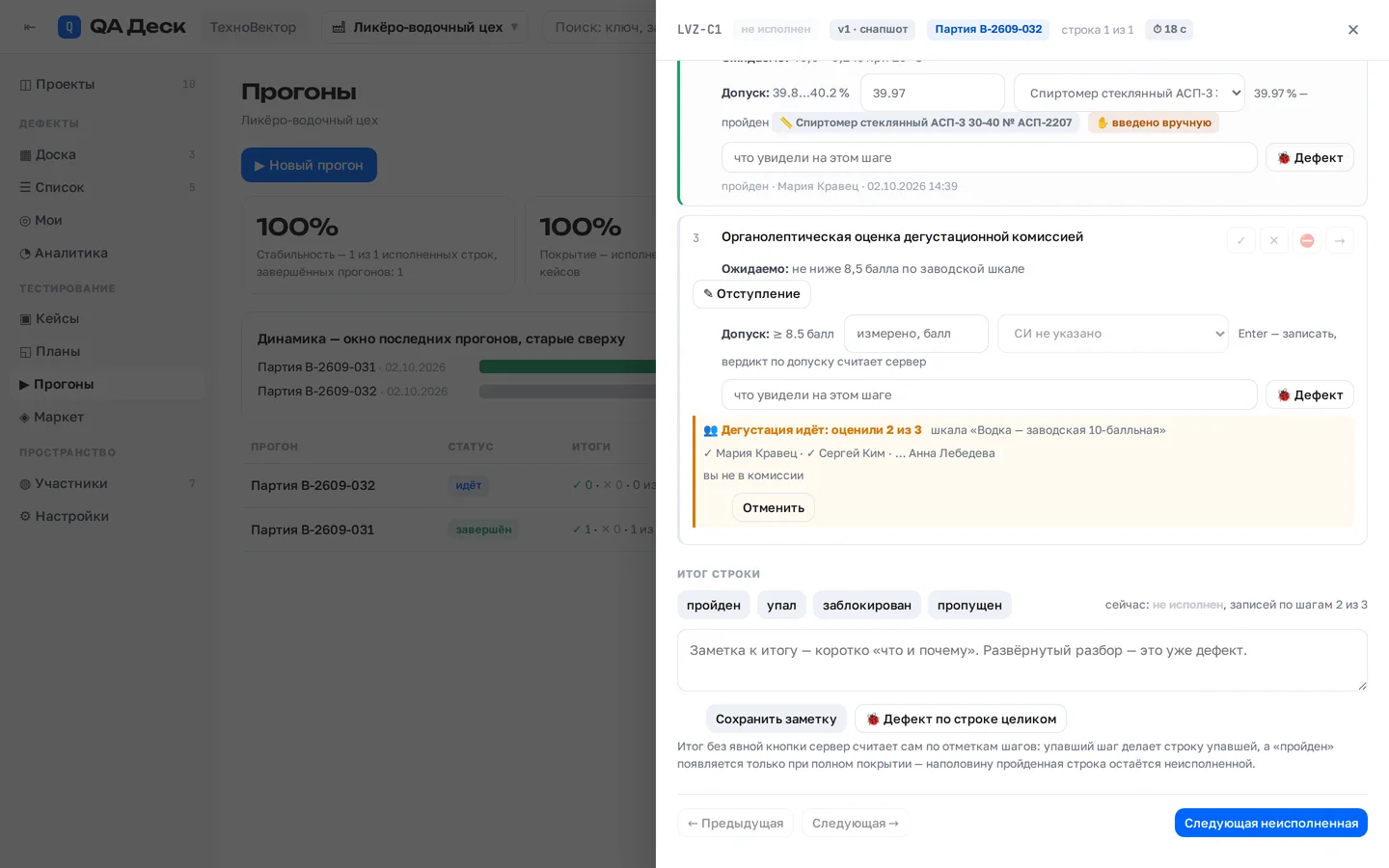The image size is (1389, 868).
Task: Click the measured value field showing 39.97
Action: (x=933, y=93)
